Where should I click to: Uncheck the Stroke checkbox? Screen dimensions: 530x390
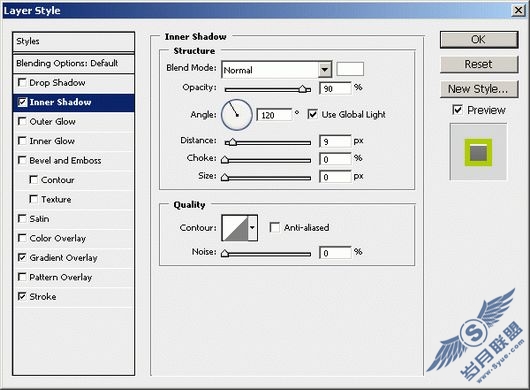point(22,296)
